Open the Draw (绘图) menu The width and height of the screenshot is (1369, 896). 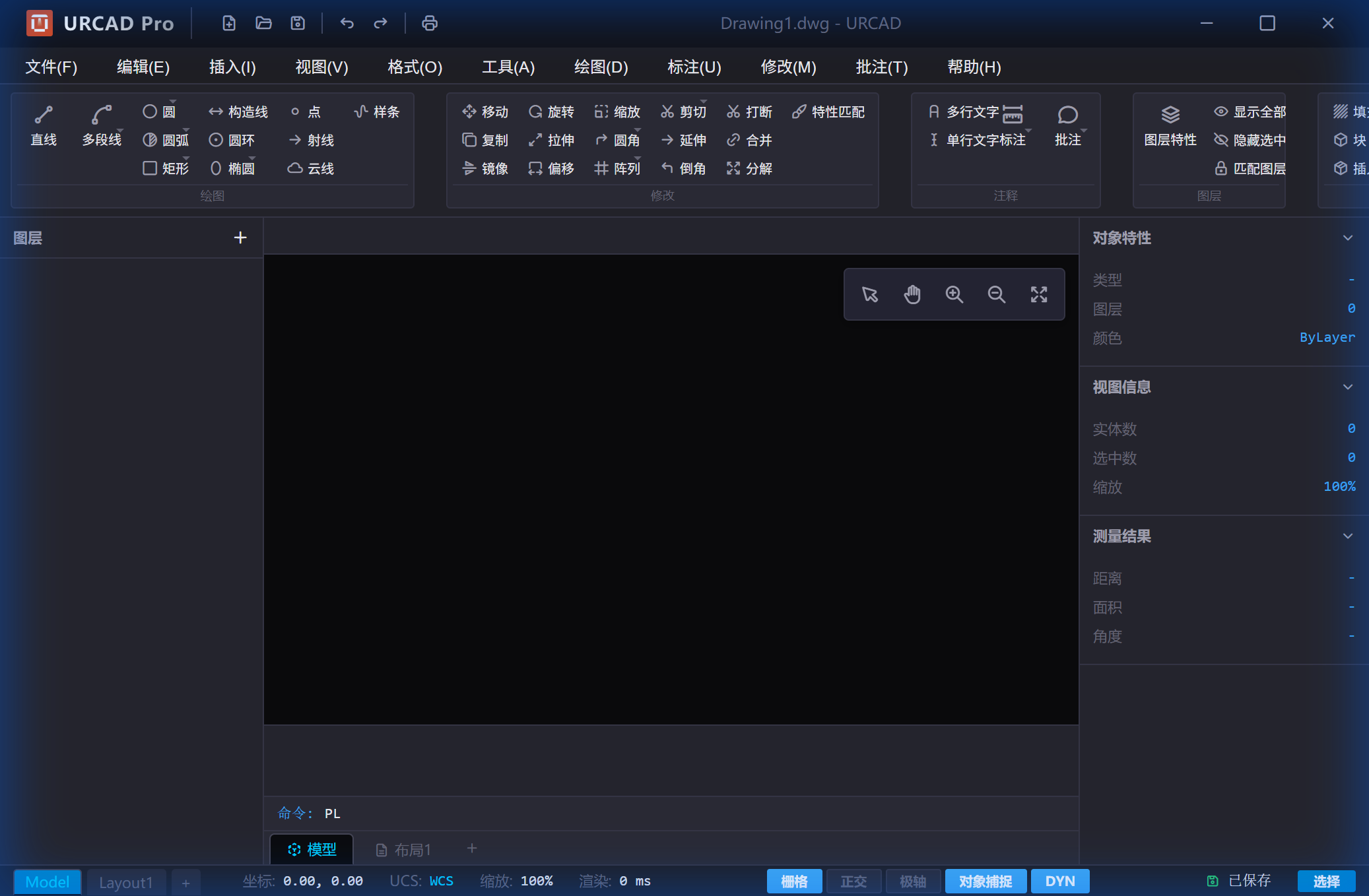(601, 67)
